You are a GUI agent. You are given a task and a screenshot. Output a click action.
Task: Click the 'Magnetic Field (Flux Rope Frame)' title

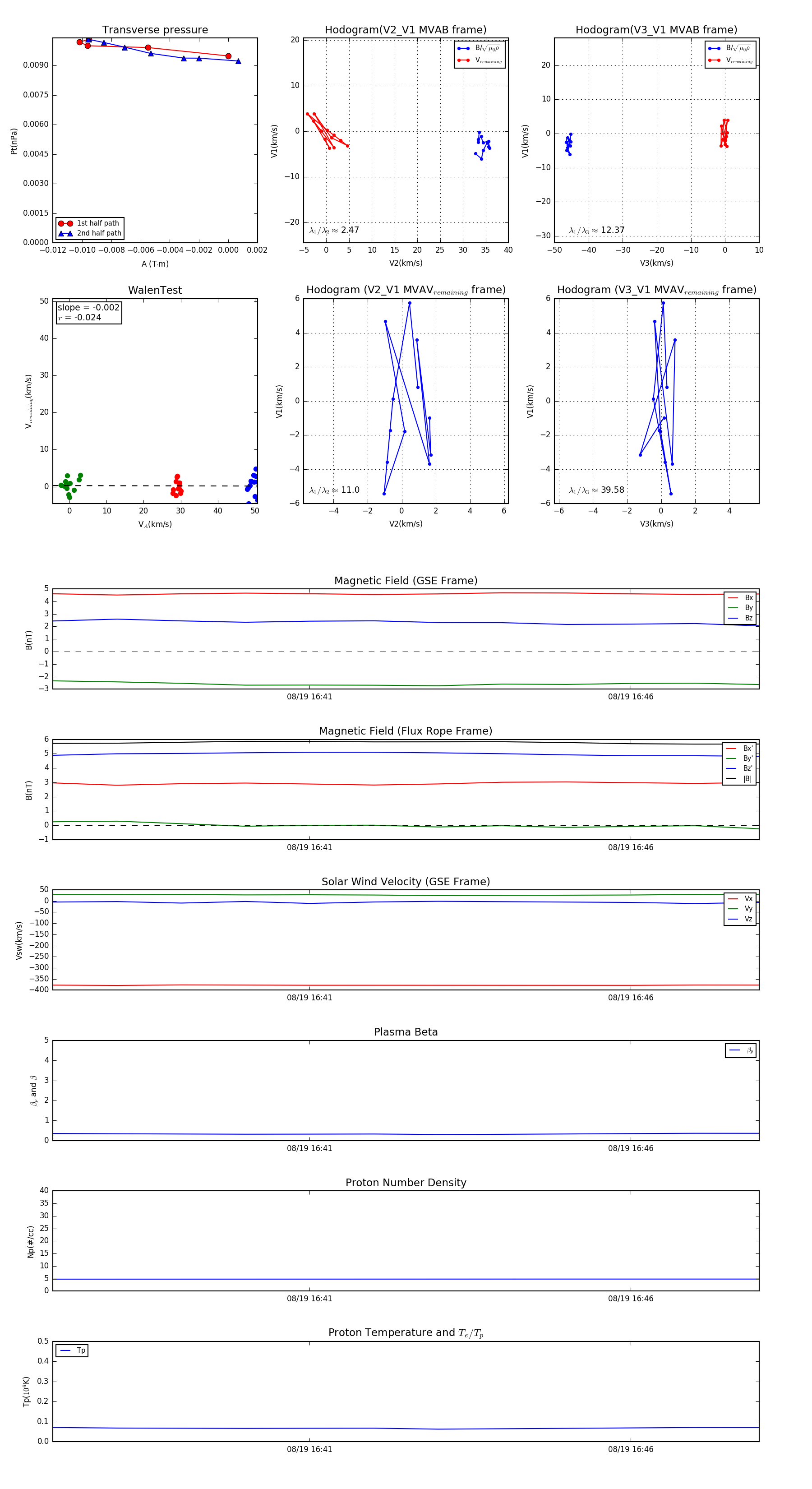(x=406, y=731)
